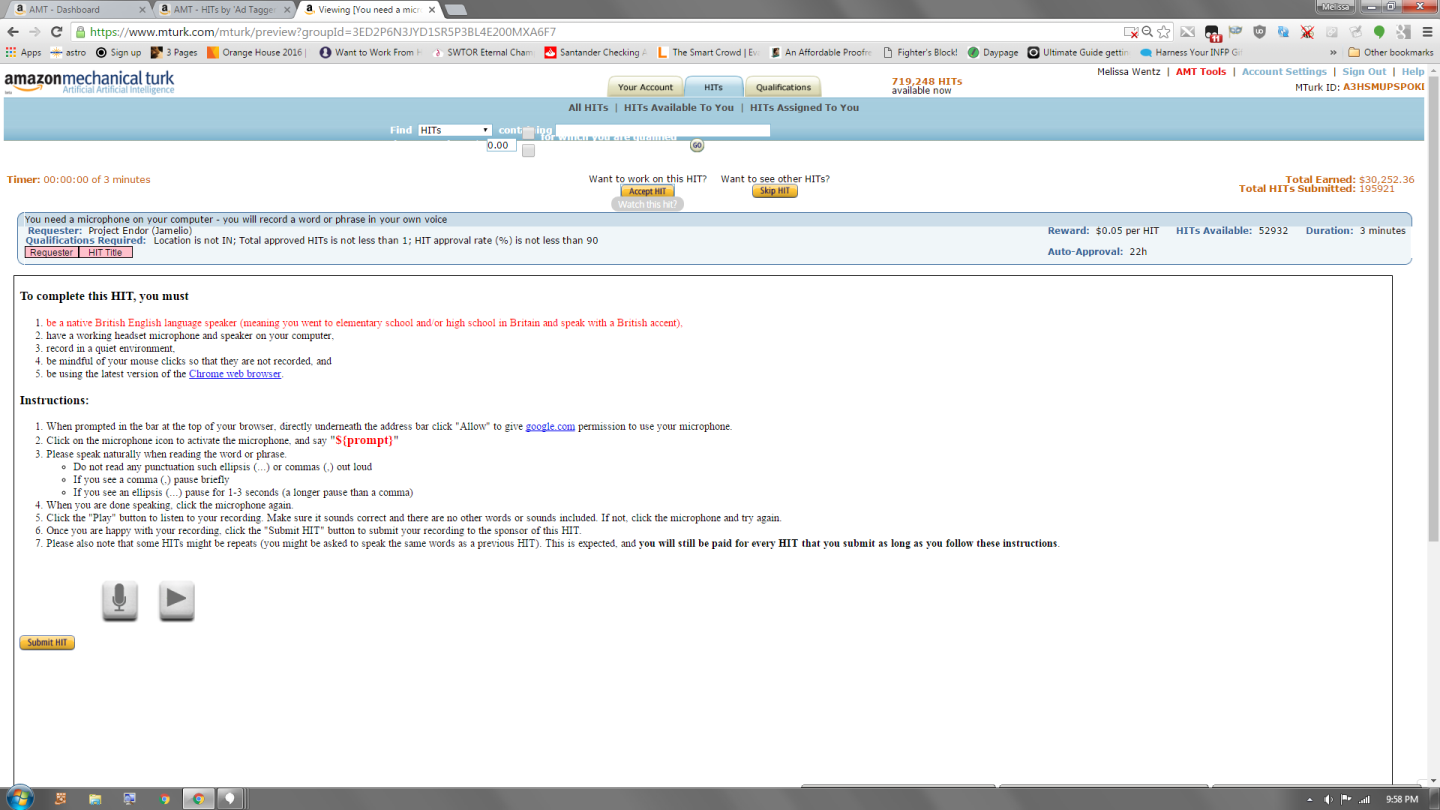Click the Skip HIT button
1440x810 pixels.
(774, 191)
